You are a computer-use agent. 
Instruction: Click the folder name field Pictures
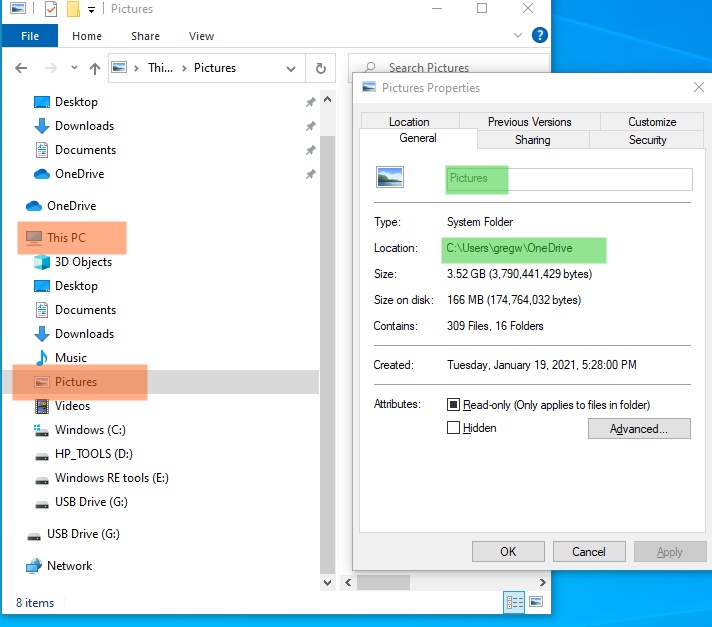pos(569,179)
